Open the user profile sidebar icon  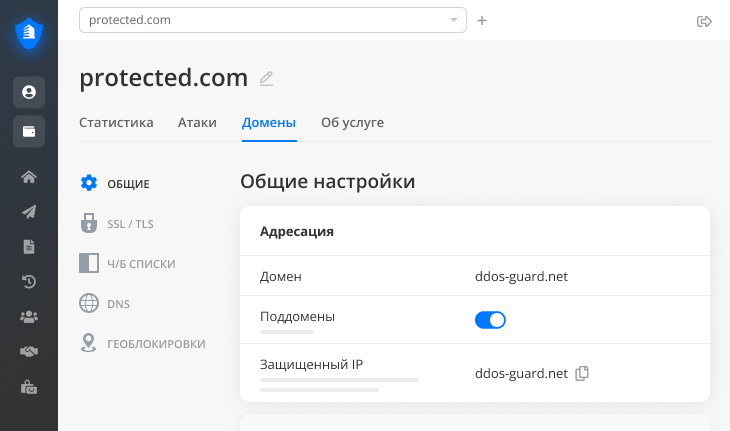[x=29, y=92]
